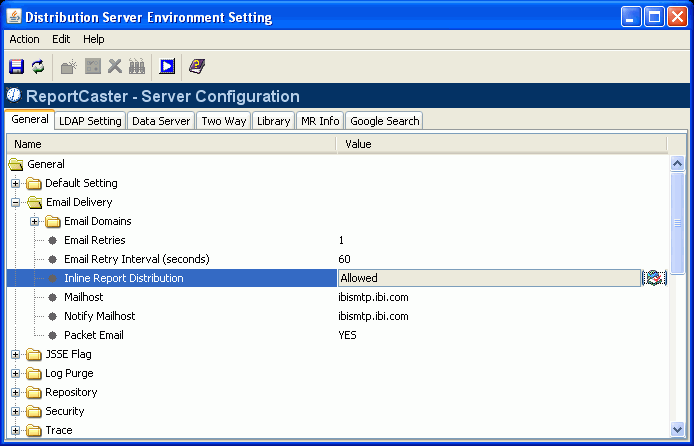Expand the JSSE Flag node

pyautogui.click(x=15, y=354)
